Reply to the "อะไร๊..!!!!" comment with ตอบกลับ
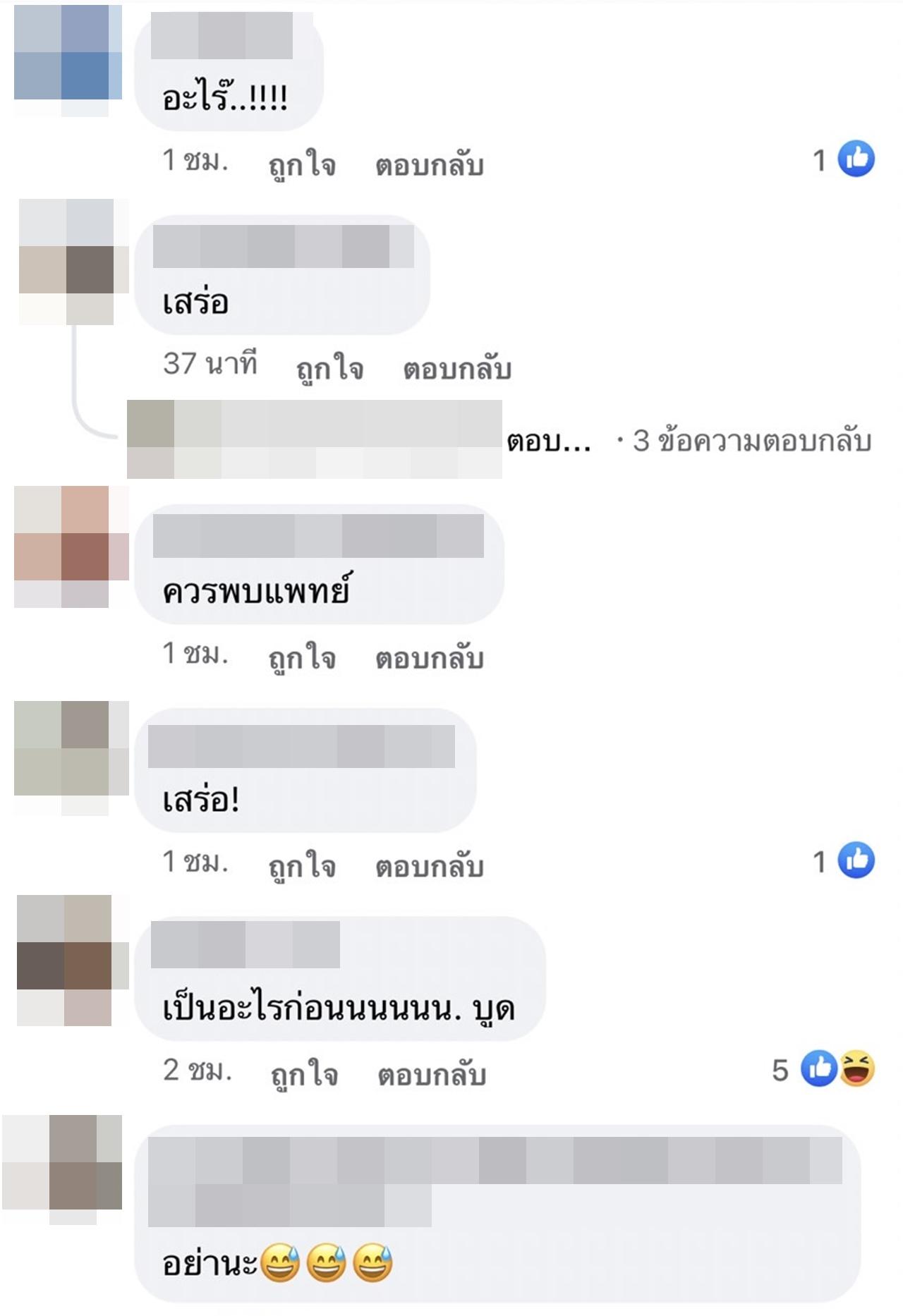Image resolution: width=903 pixels, height=1316 pixels. pos(429,166)
